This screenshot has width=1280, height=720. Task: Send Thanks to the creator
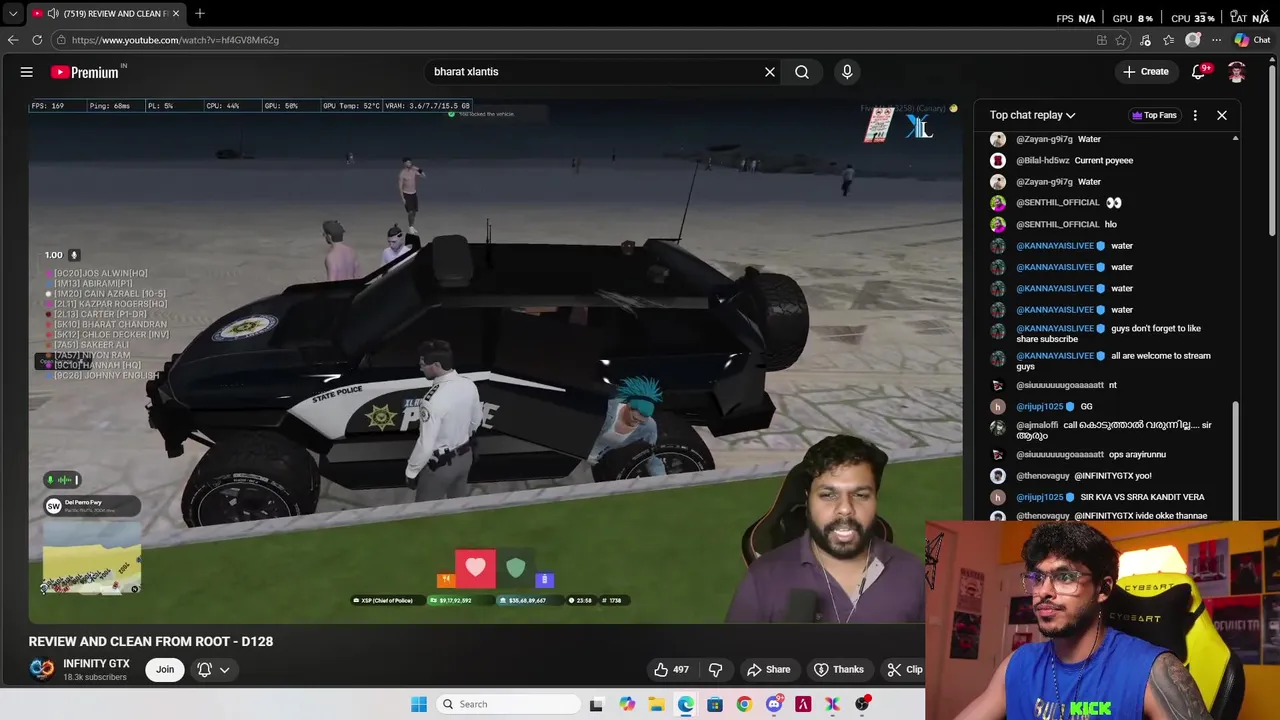pos(838,670)
